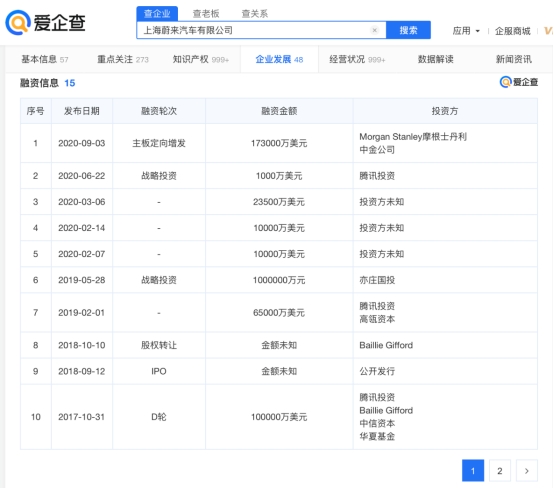This screenshot has width=554, height=489.
Task: Click the 融资轮次 column header
Action: [159, 111]
